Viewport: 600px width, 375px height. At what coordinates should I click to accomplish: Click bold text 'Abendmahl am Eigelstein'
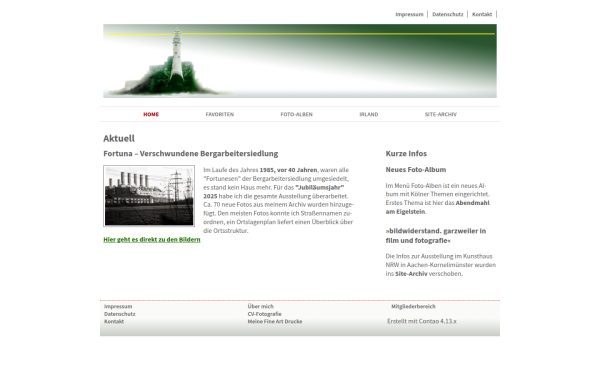coord(437,207)
